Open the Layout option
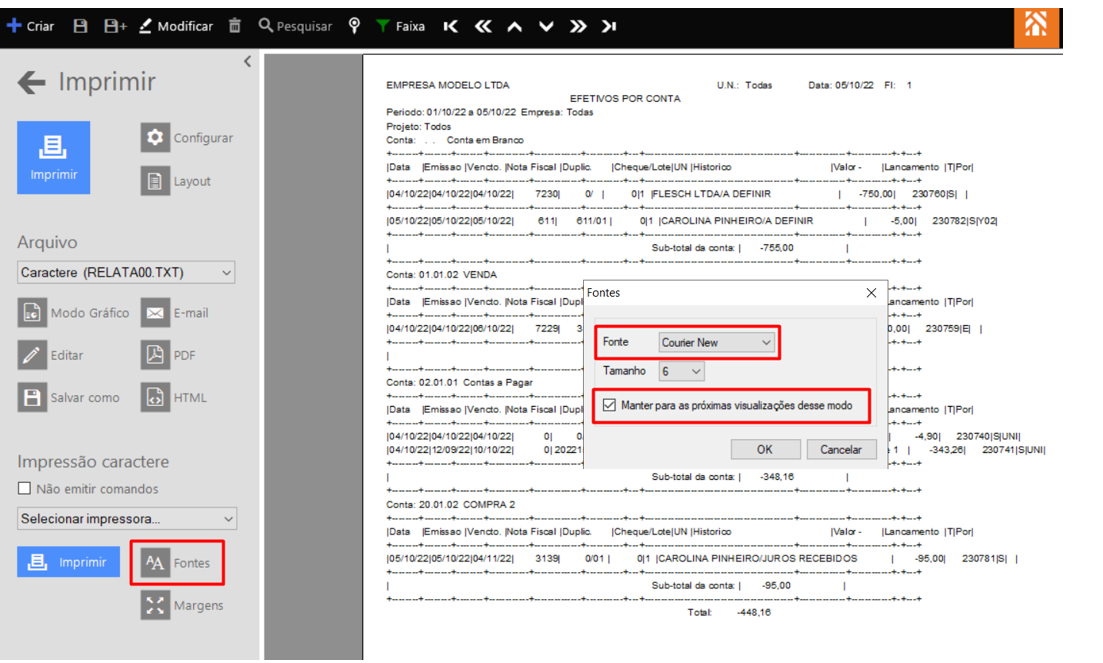Image resolution: width=1103 pixels, height=663 pixels. (176, 181)
